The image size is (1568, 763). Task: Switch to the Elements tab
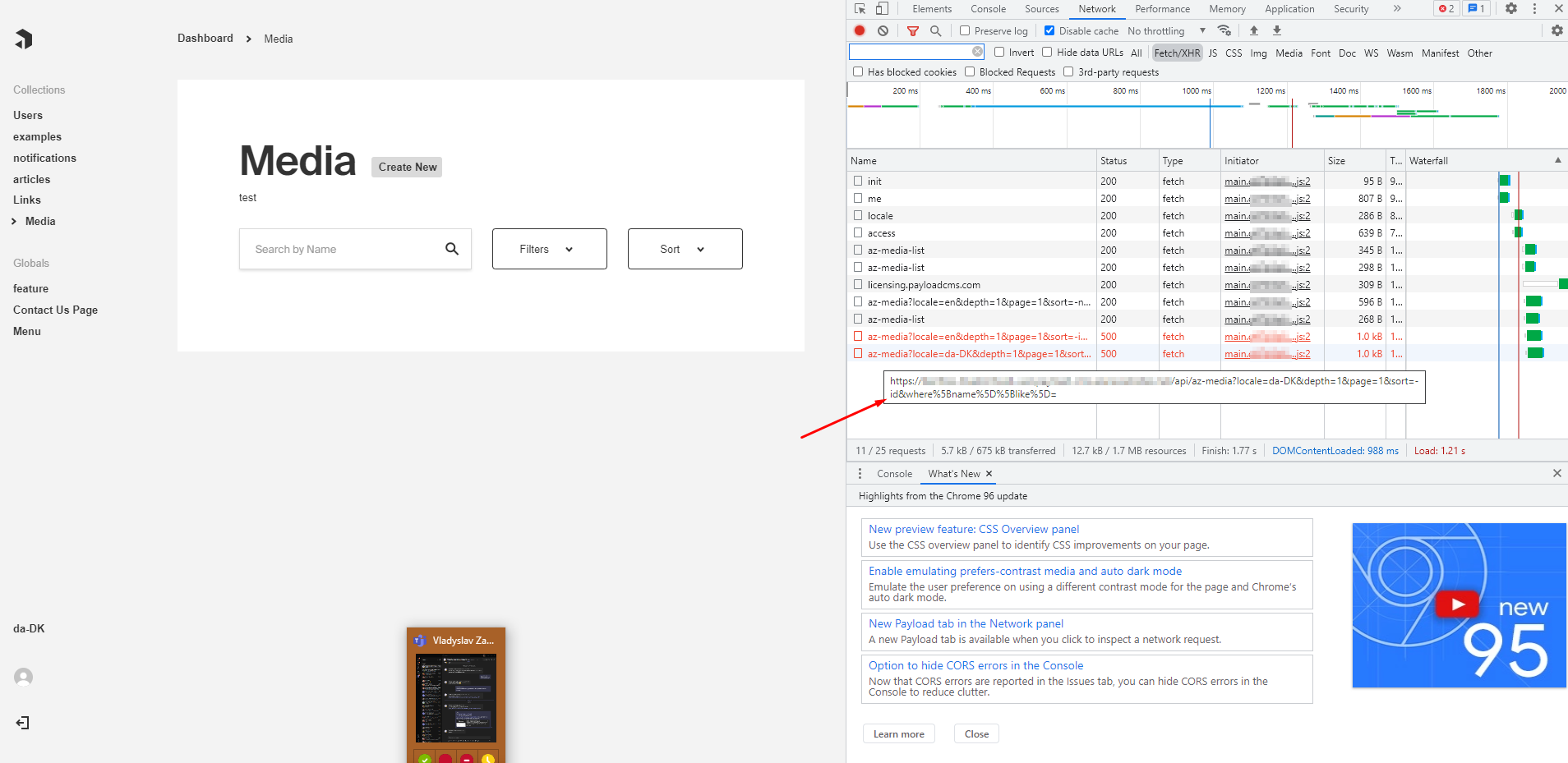pos(931,9)
